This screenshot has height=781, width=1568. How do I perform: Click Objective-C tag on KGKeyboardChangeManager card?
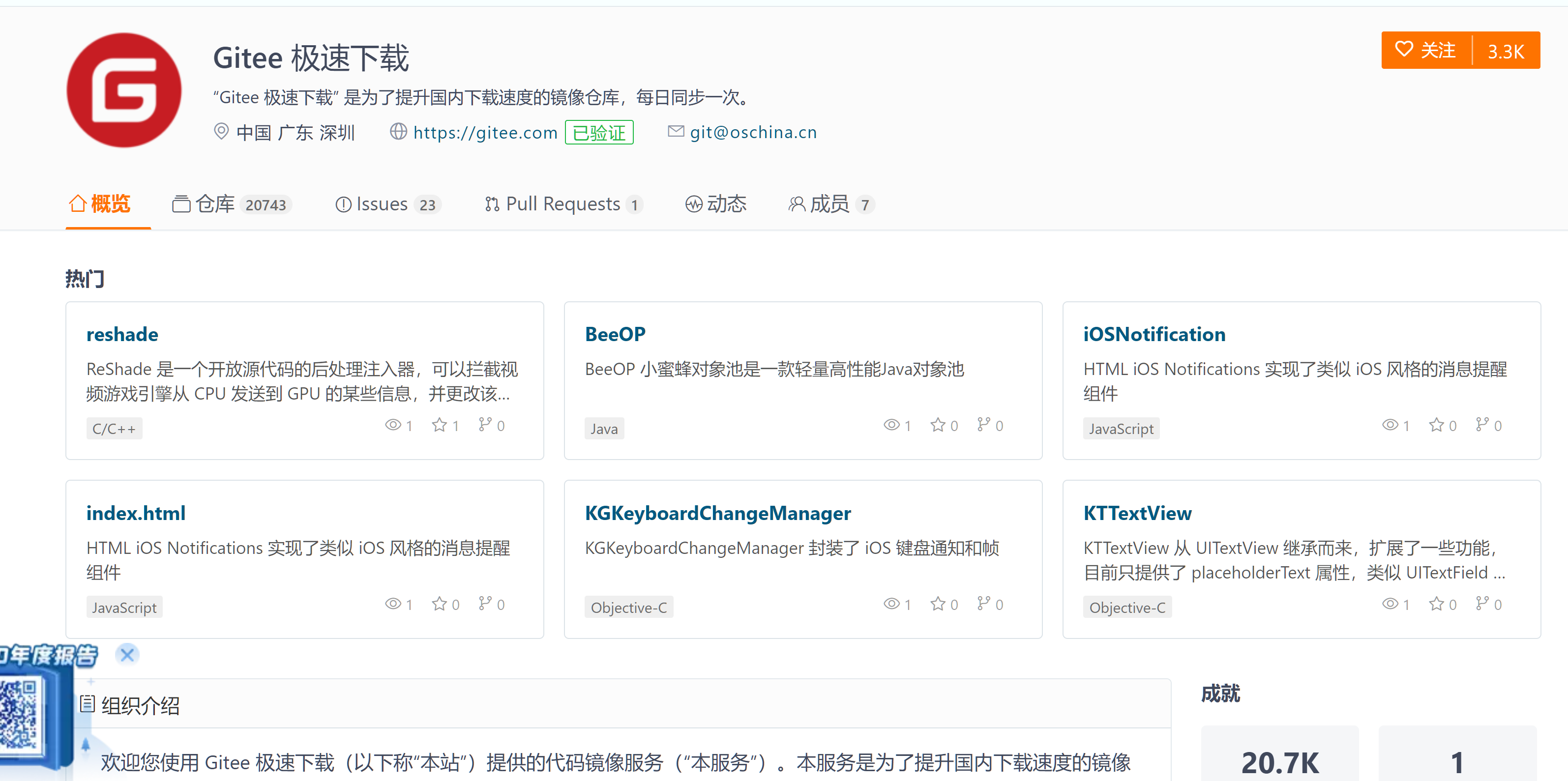pos(629,607)
